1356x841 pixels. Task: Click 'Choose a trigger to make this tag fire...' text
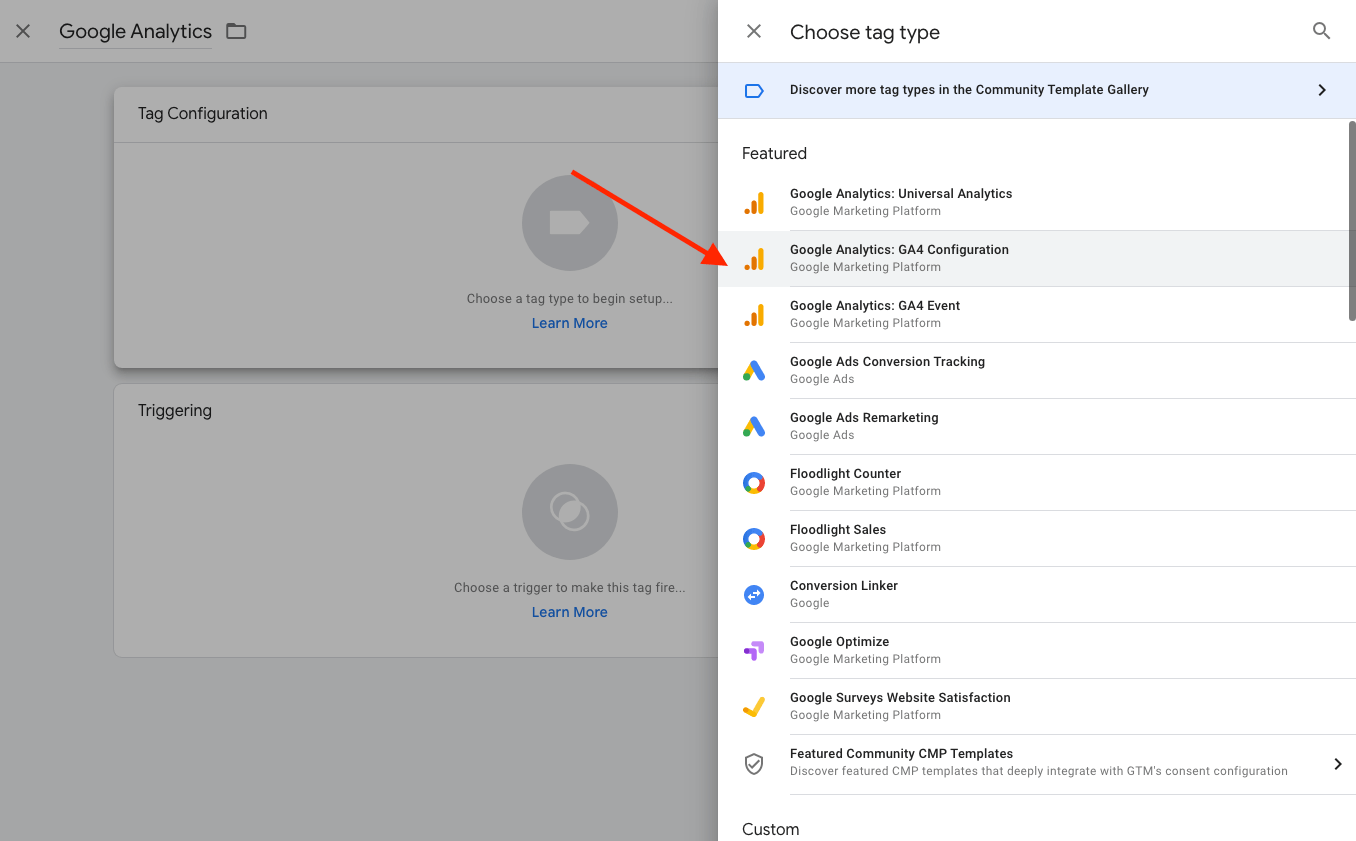[570, 587]
